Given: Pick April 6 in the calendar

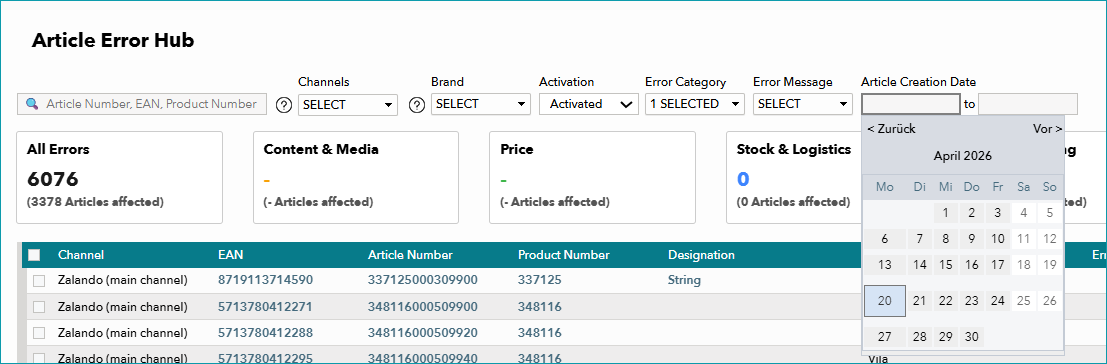Looking at the screenshot, I should point(885,238).
